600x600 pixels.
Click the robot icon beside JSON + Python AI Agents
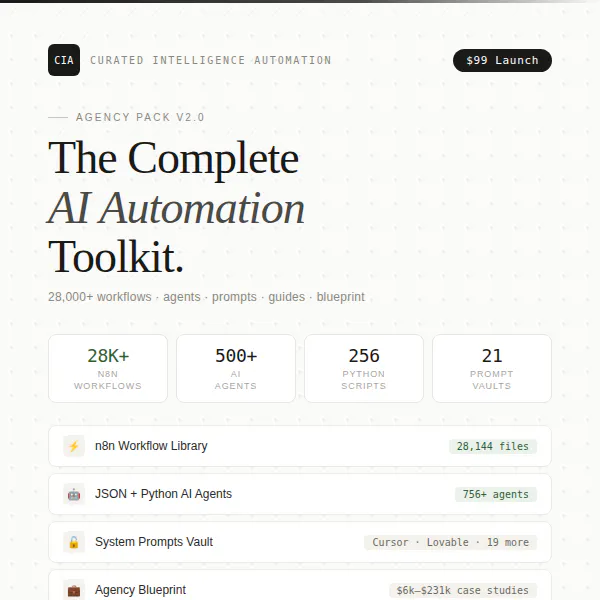click(74, 494)
